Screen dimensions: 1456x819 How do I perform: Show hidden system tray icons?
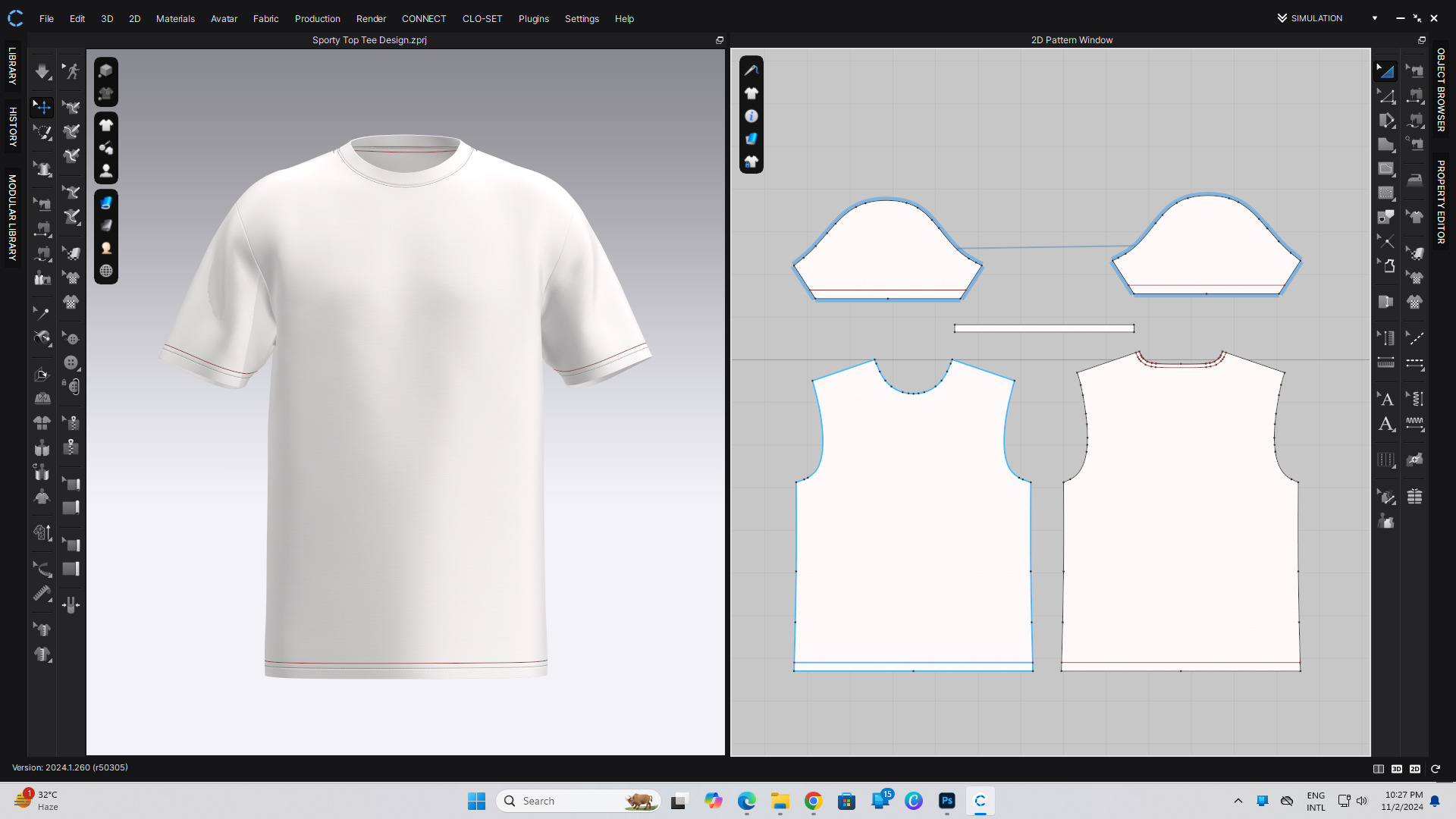pyautogui.click(x=1238, y=801)
